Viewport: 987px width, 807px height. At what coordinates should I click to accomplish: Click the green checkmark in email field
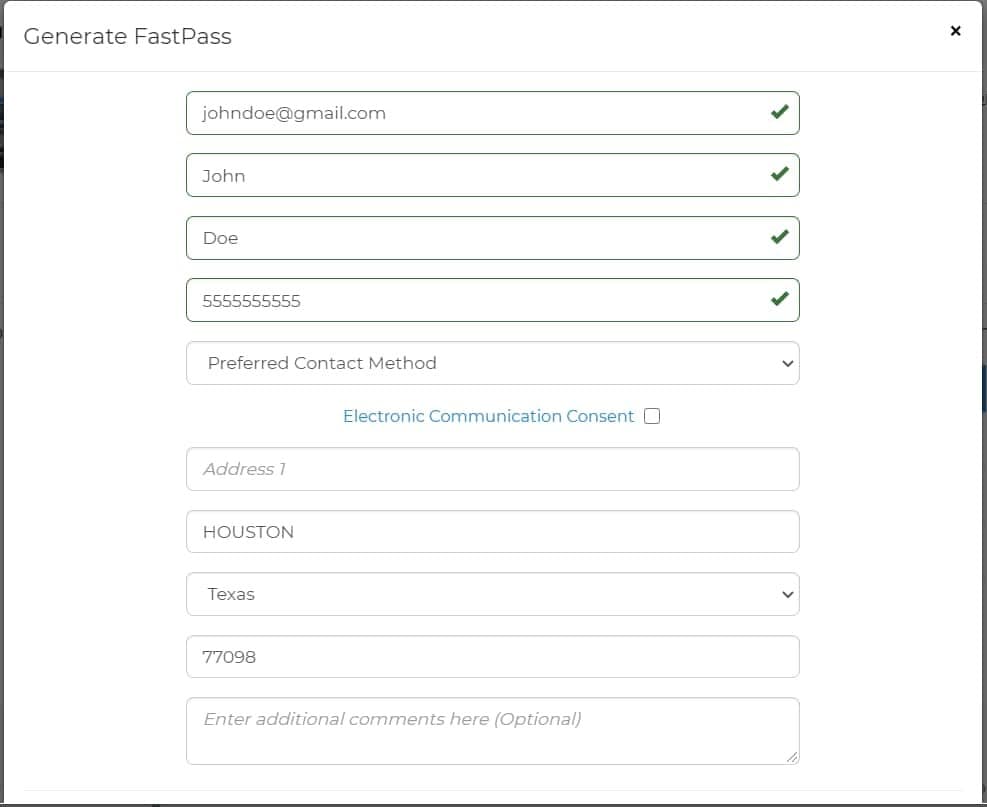(779, 112)
